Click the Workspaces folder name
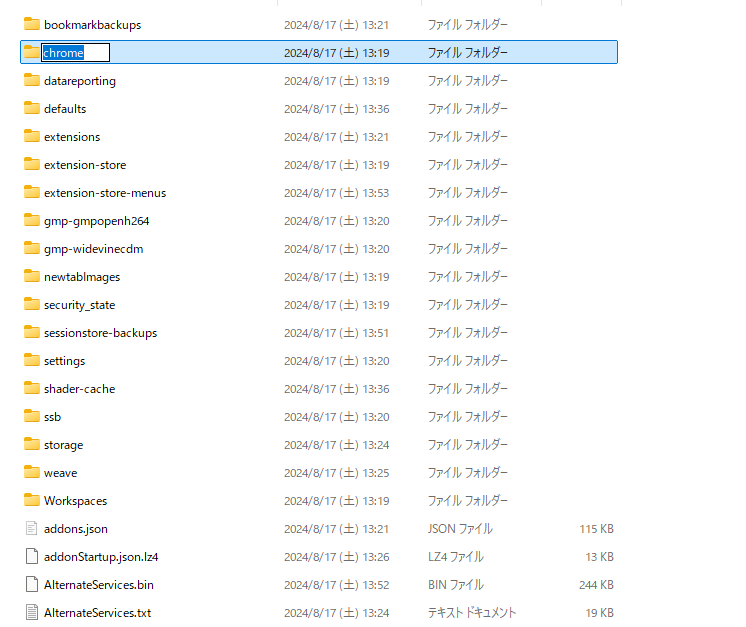Image resolution: width=746 pixels, height=627 pixels. (x=76, y=501)
